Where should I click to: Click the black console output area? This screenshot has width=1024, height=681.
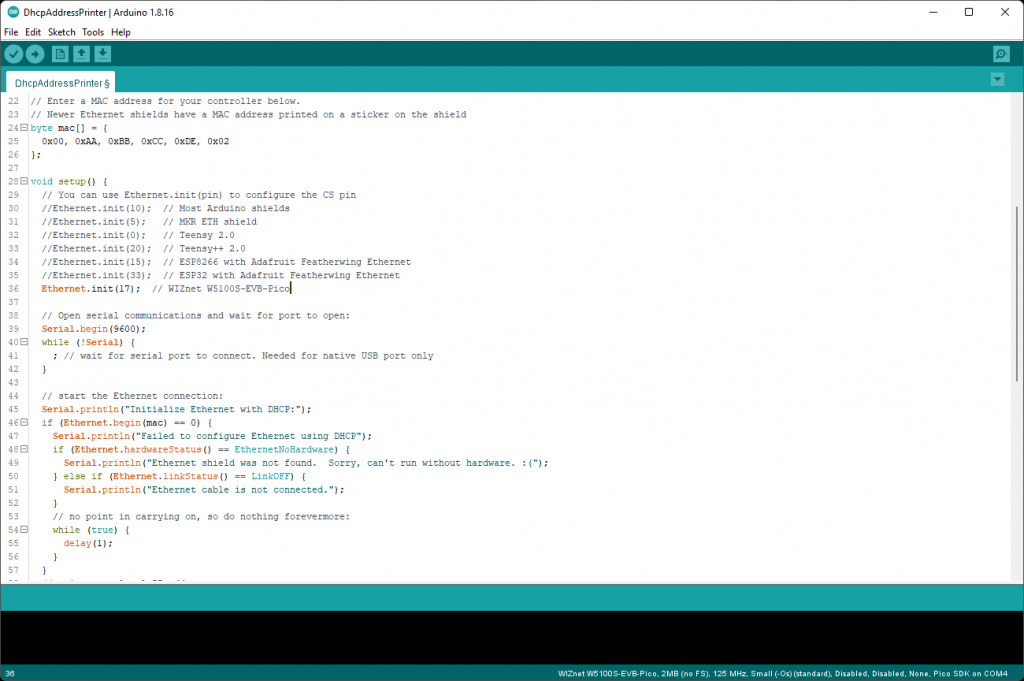click(512, 637)
